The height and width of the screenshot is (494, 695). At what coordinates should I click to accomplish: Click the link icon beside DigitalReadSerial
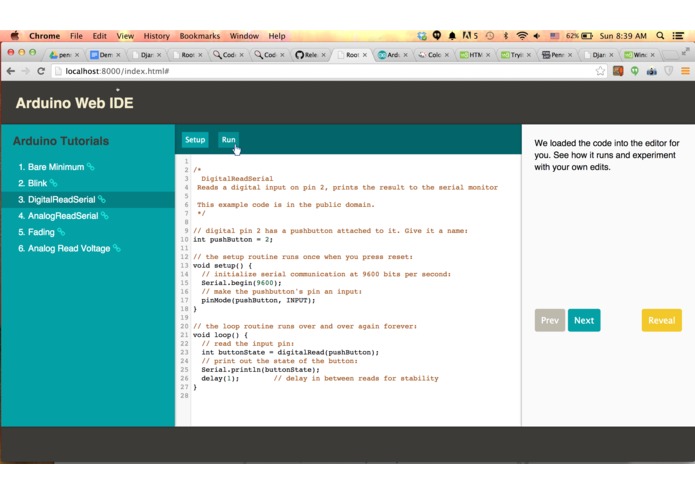point(102,199)
